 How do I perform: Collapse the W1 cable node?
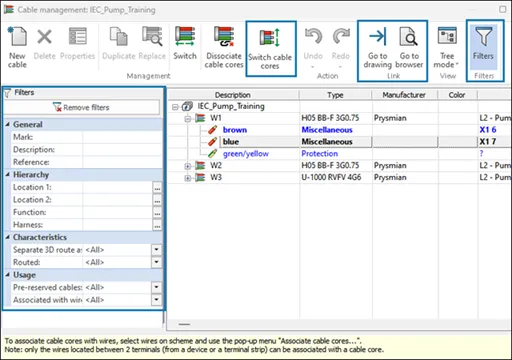(x=188, y=118)
